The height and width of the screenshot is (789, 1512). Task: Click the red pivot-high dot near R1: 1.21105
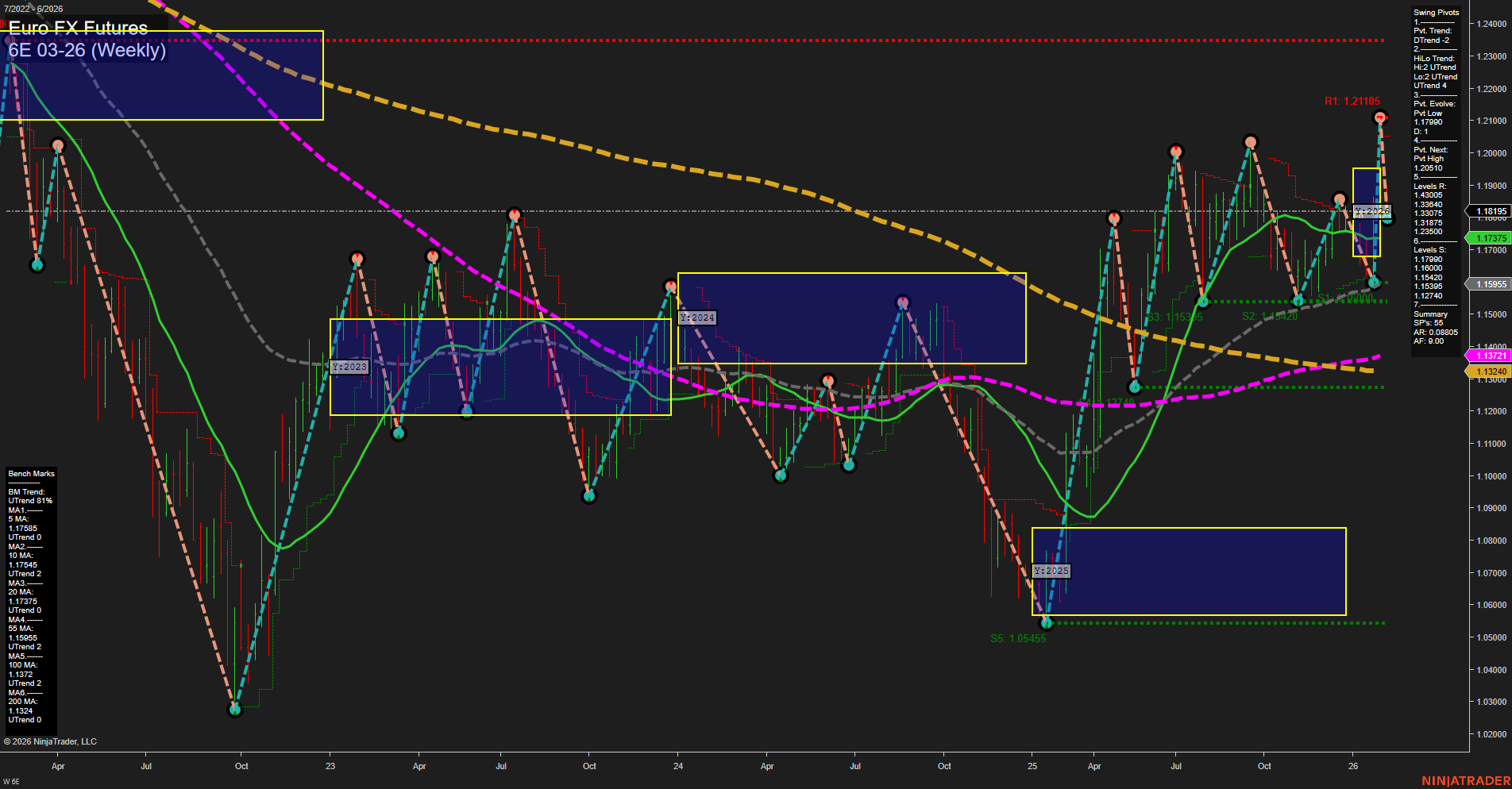point(1379,116)
